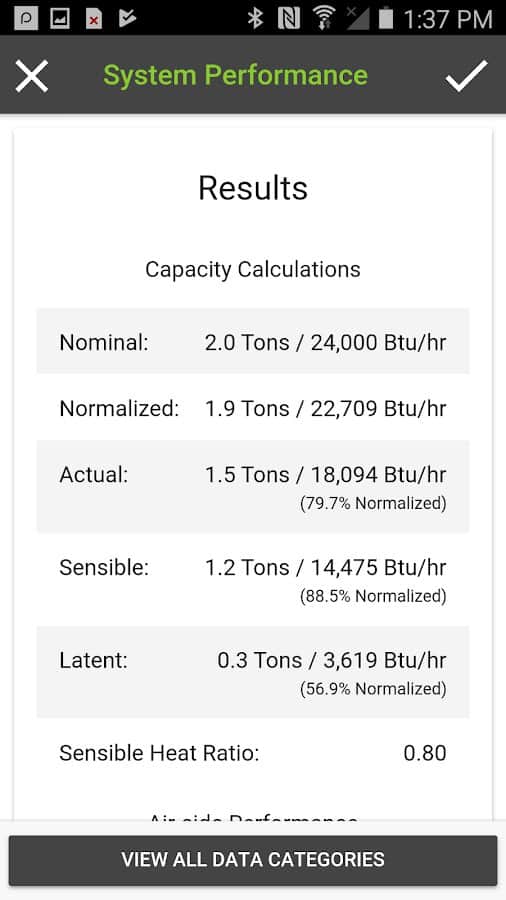
Task: Tap the failed file notification icon
Action: pos(94,19)
